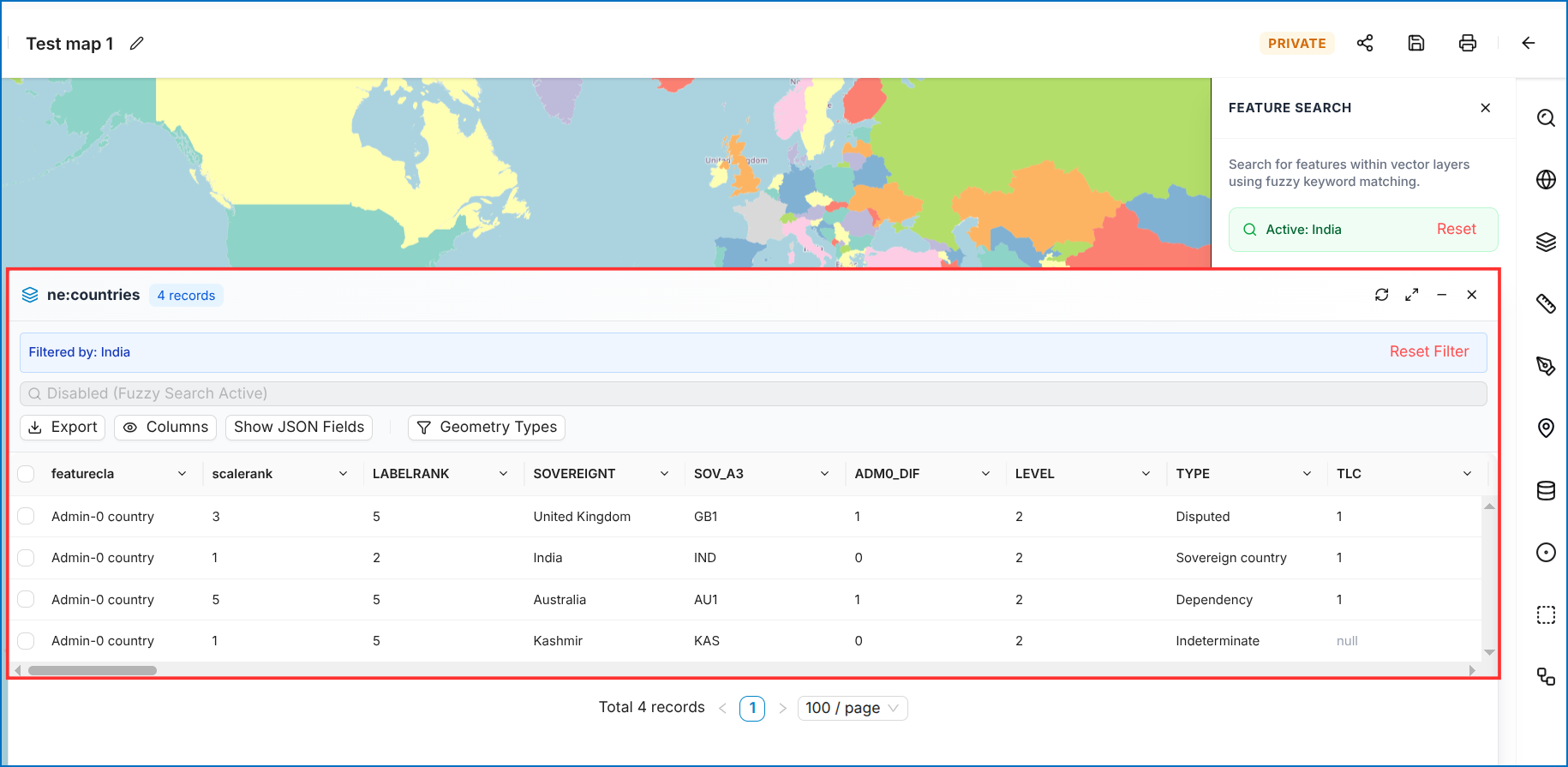Open the database tool in sidebar
Image resolution: width=1568 pixels, height=767 pixels.
(x=1546, y=490)
